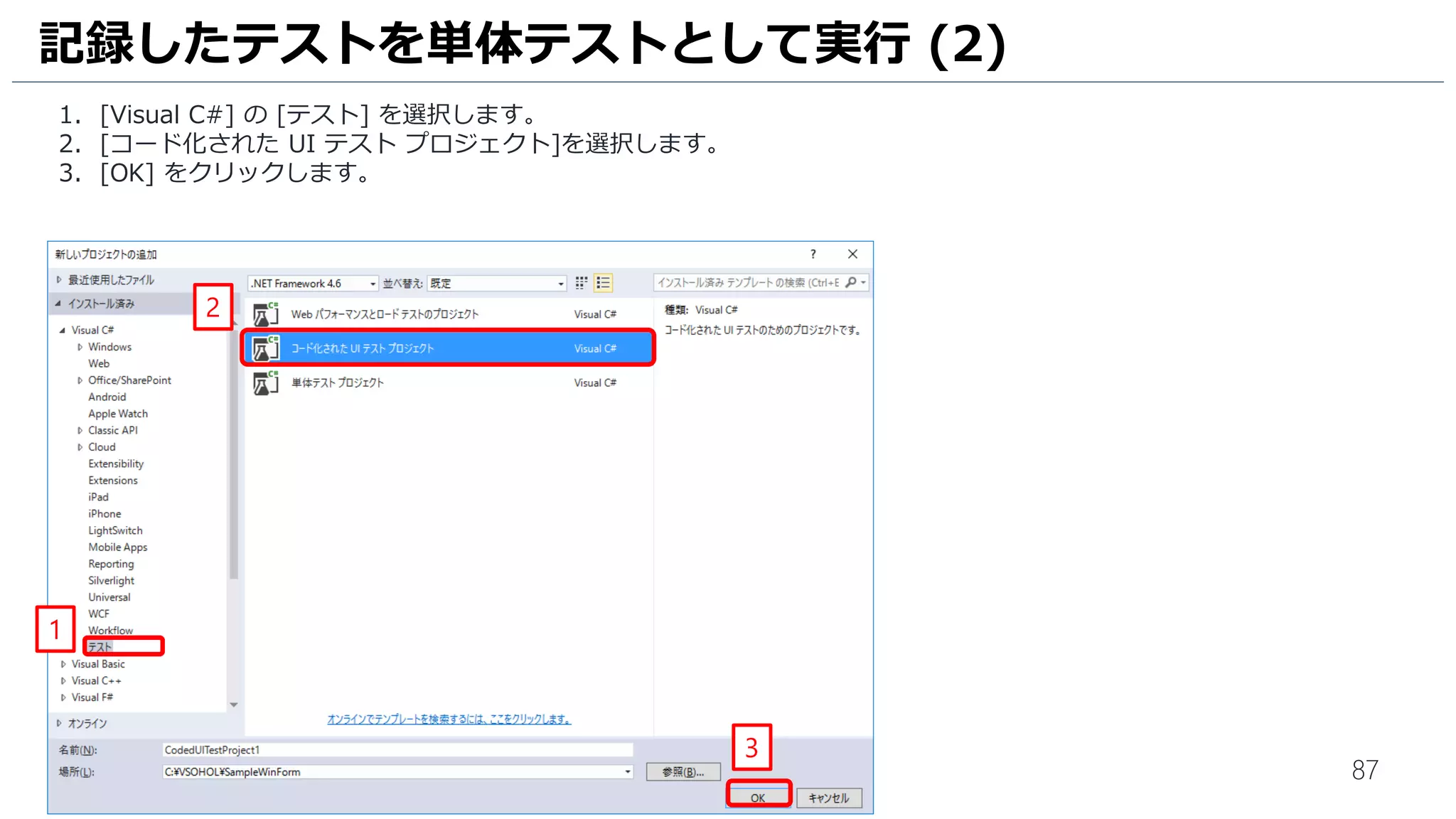Click the キャンセル button

click(829, 798)
